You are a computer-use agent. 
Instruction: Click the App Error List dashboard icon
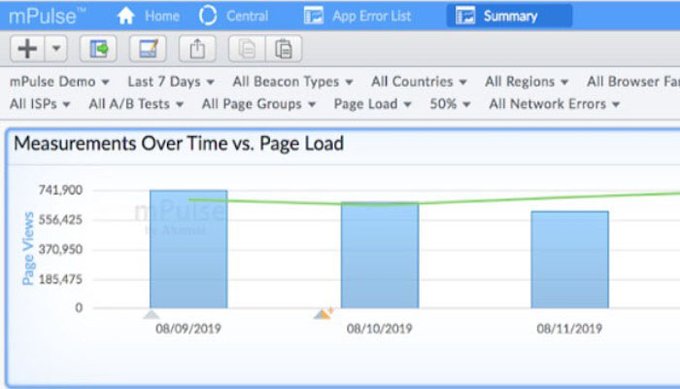(x=314, y=16)
